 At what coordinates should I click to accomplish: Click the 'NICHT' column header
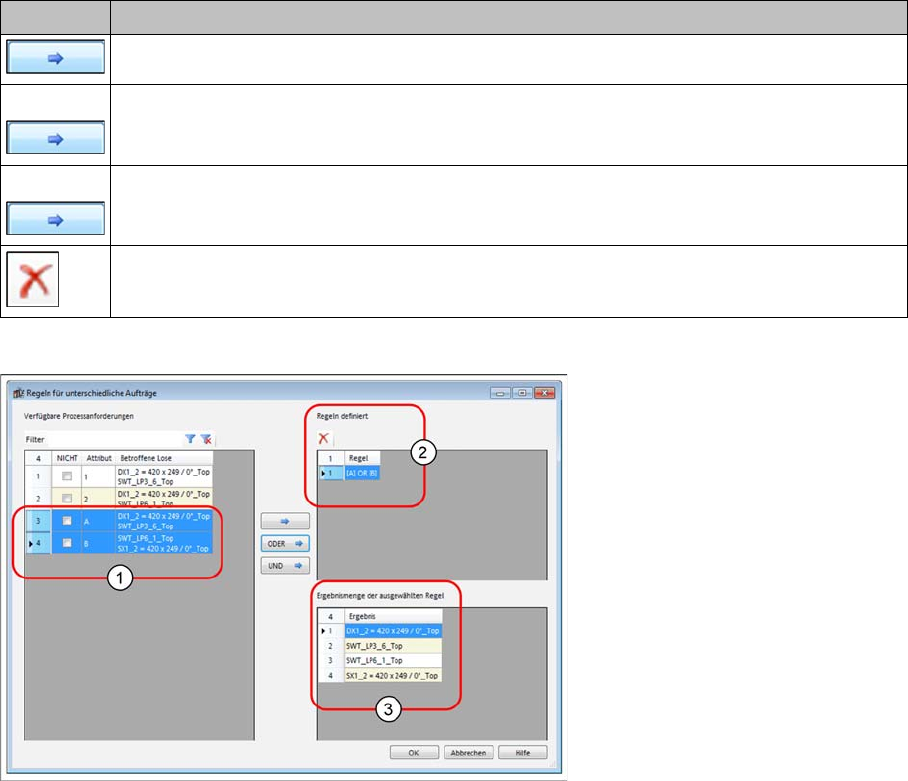pos(67,458)
